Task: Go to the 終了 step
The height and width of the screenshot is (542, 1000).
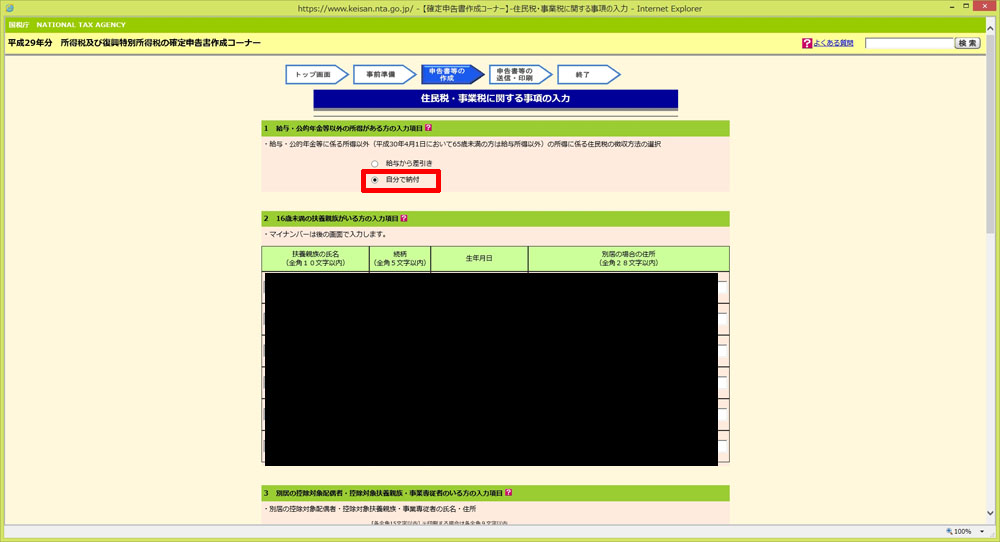Action: 587,75
